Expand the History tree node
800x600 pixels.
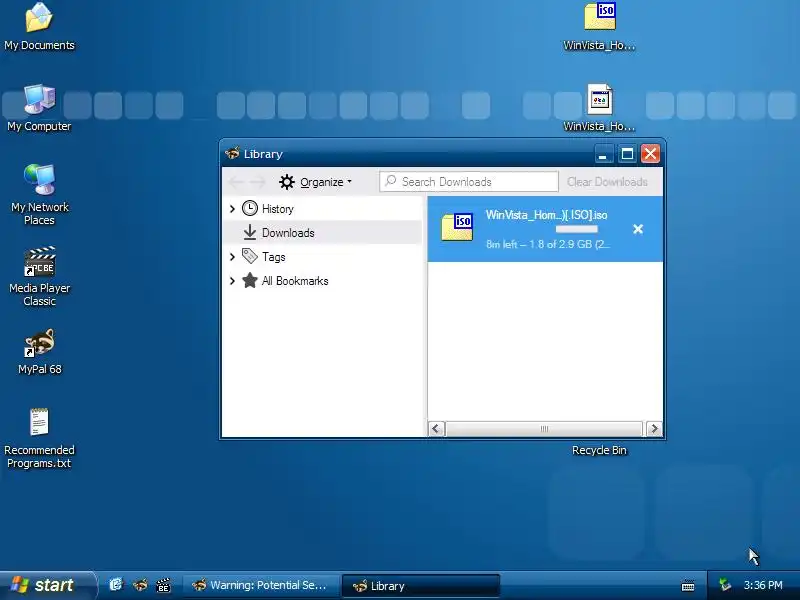pyautogui.click(x=232, y=209)
